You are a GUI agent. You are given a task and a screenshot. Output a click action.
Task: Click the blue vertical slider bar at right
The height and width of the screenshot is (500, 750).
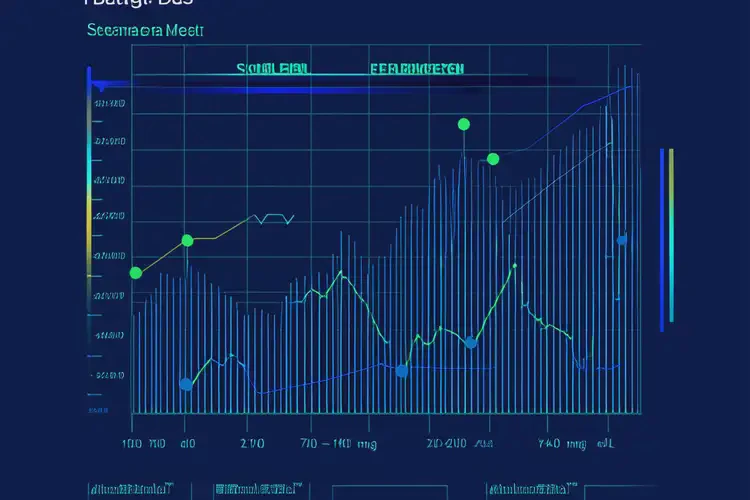(x=661, y=239)
